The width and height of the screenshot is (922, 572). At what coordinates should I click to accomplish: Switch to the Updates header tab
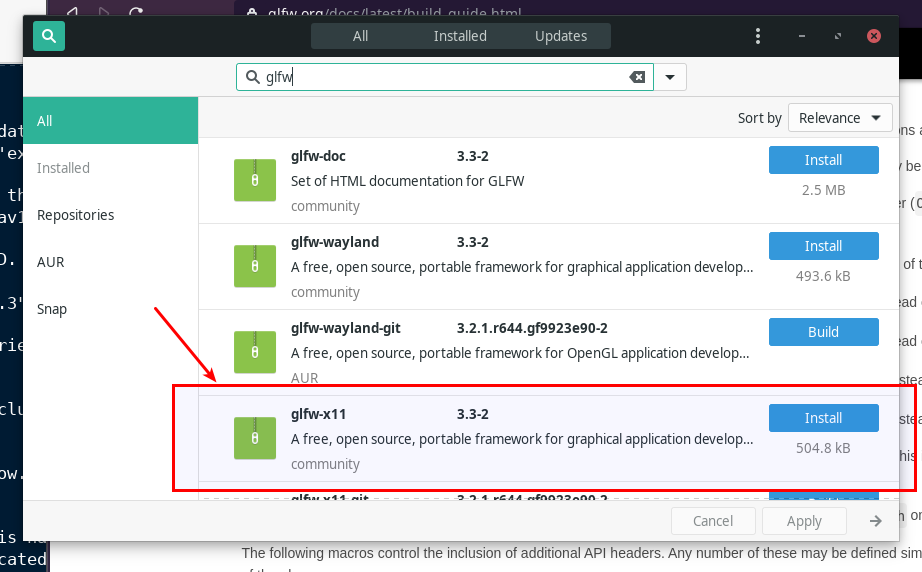pos(560,36)
